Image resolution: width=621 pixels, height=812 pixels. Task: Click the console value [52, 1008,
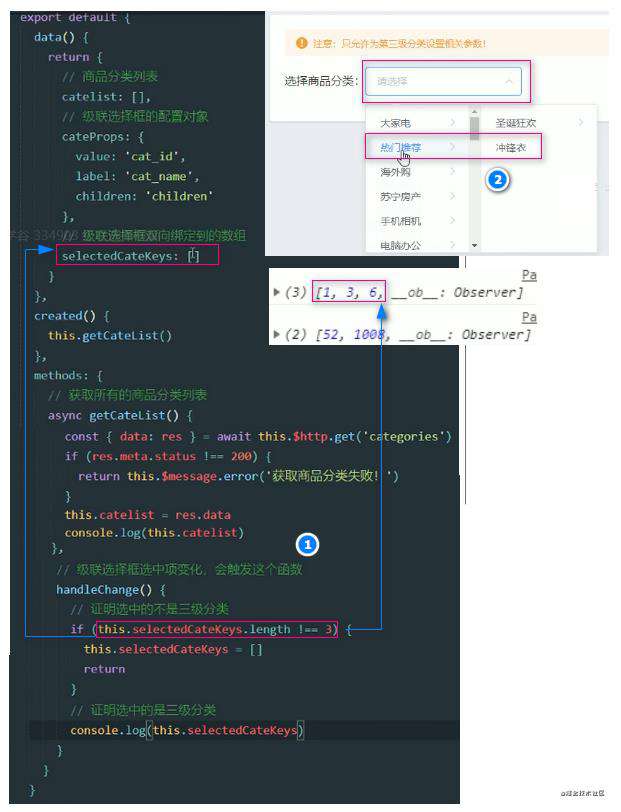coord(353,335)
